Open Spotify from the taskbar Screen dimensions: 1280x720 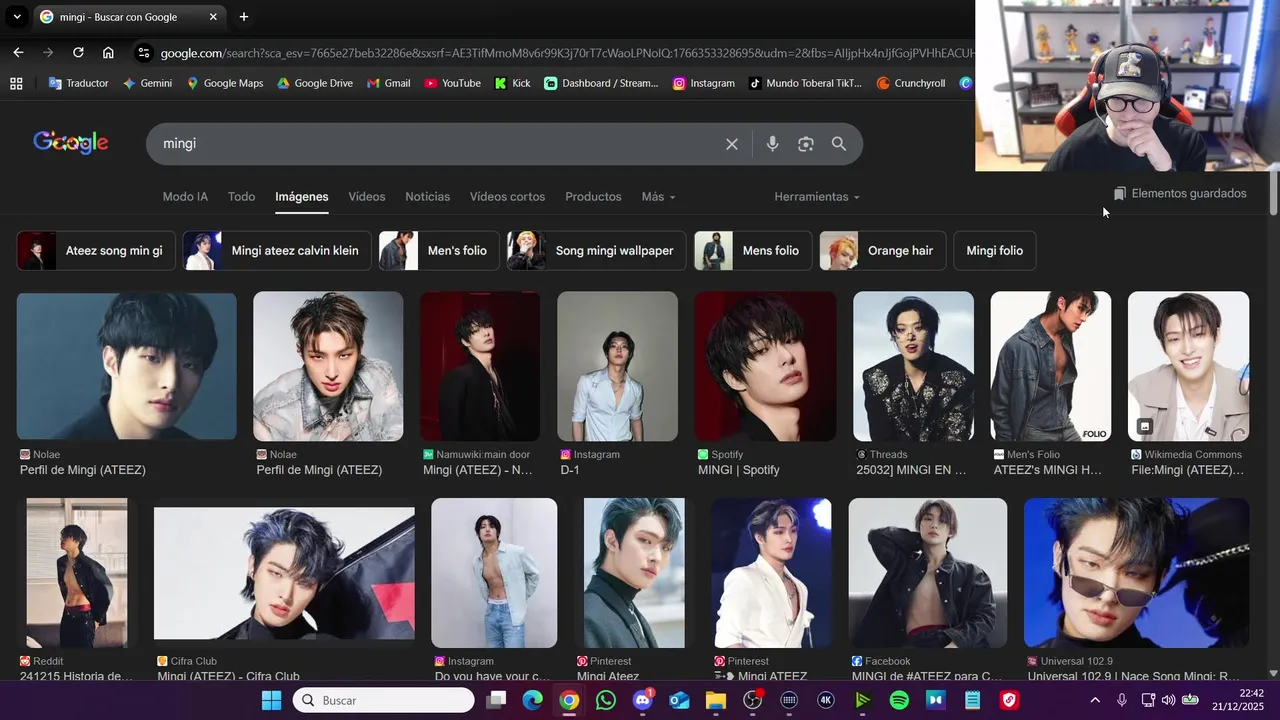coord(899,701)
